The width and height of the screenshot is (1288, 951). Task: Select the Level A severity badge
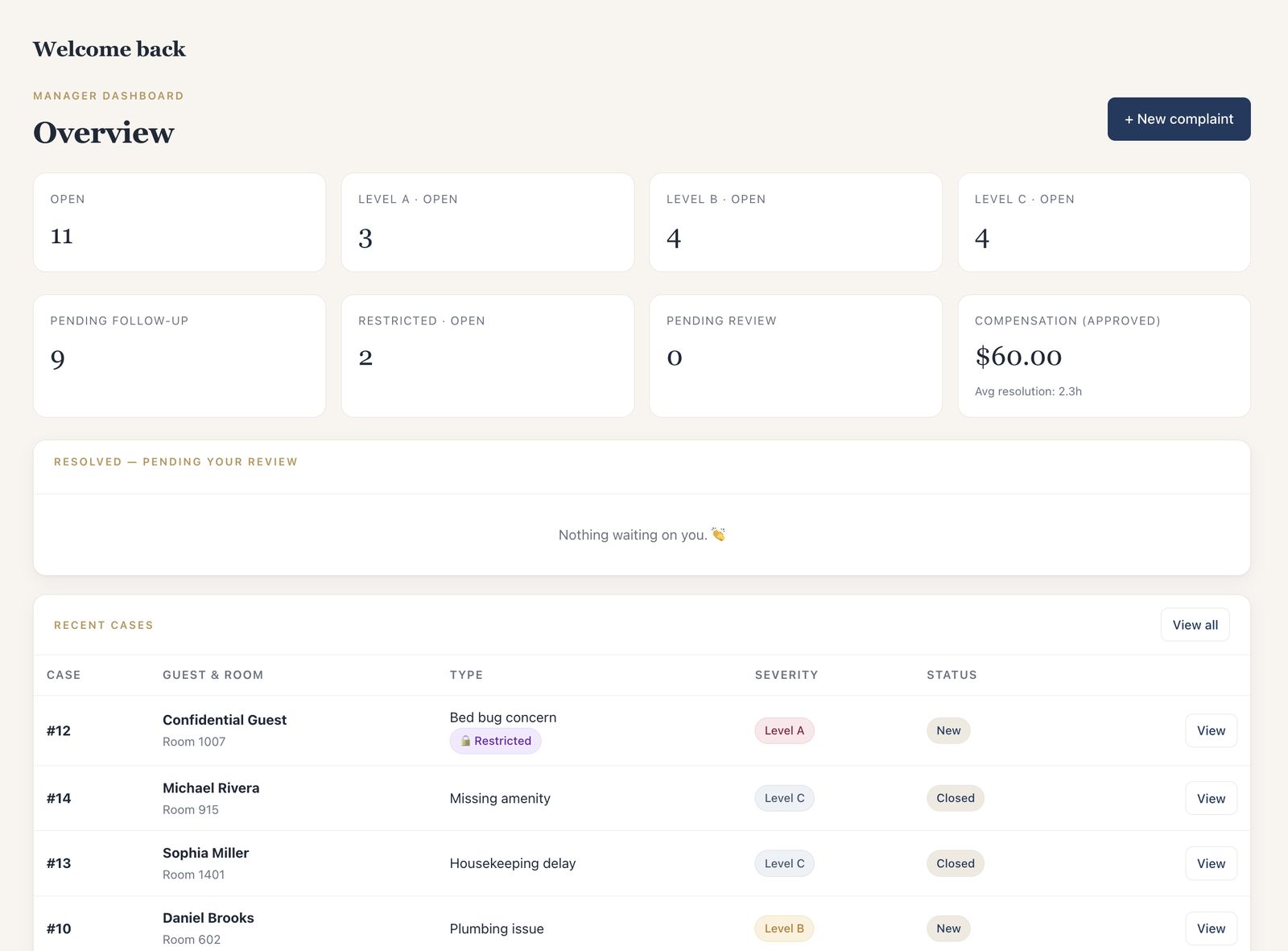coord(784,730)
